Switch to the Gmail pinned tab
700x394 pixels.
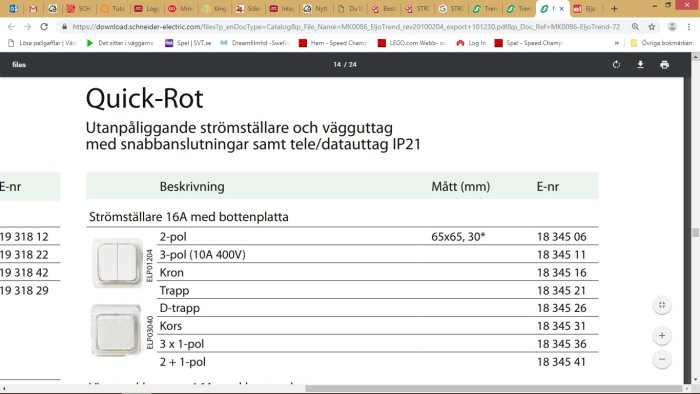pos(33,8)
